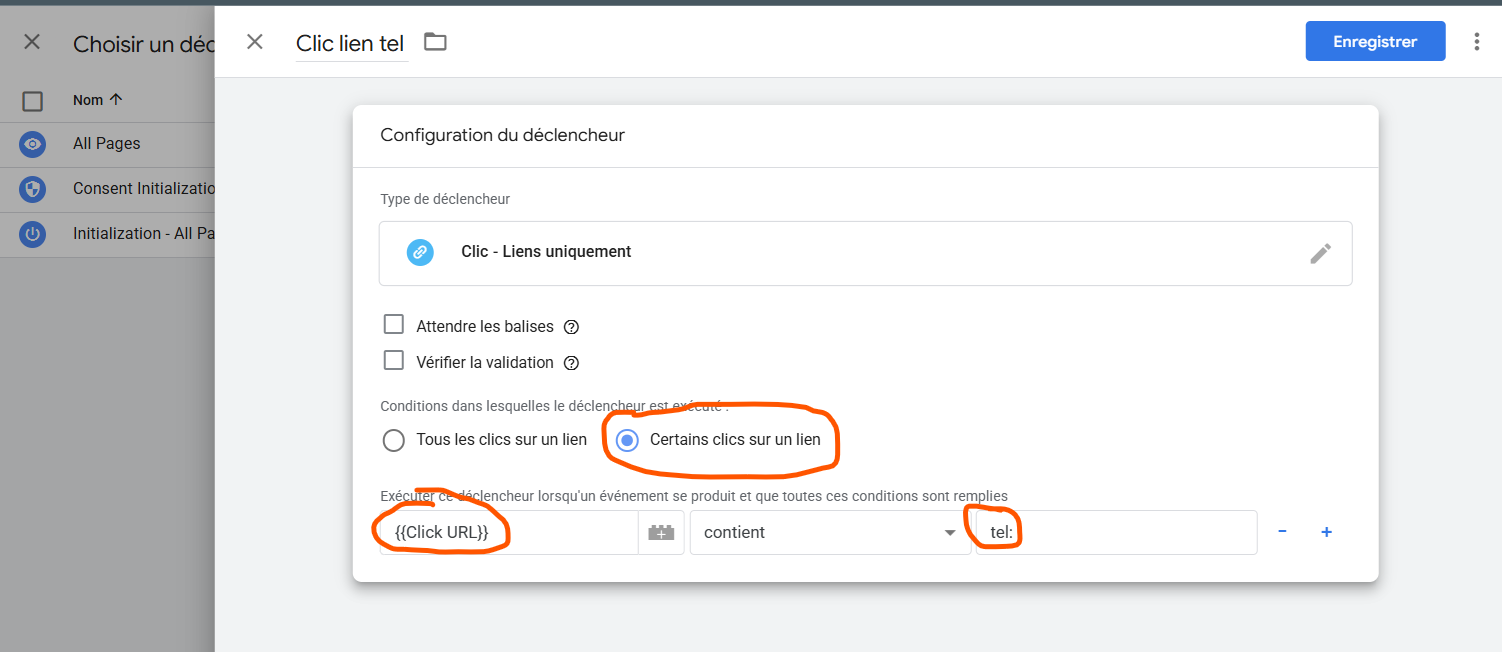Screen dimensions: 1502x652
Task: Open the {{Click URL}} variable dropdown
Action: point(508,533)
